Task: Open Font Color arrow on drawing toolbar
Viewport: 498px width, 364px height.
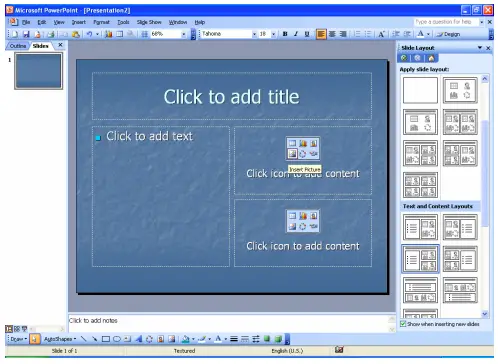Action: 226,339
